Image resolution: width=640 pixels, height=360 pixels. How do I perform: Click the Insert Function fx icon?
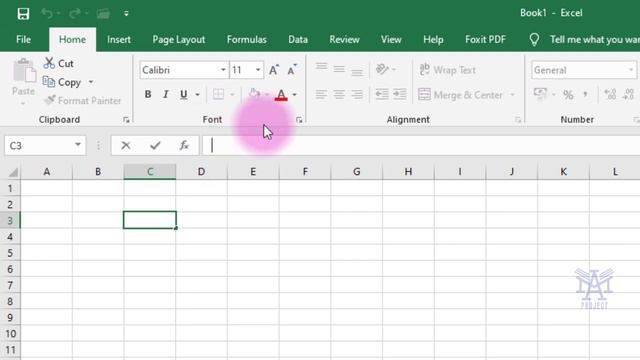(184, 145)
